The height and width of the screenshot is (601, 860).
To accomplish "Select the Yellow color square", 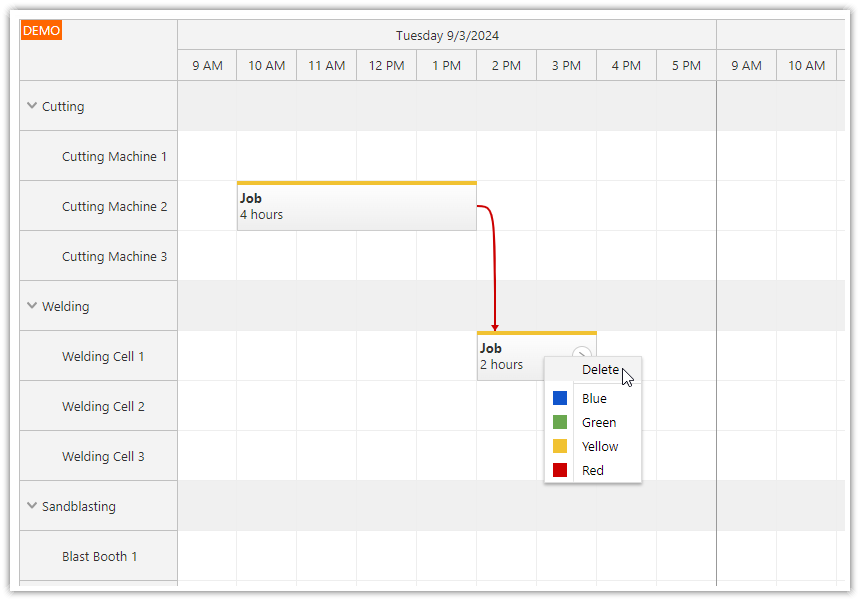I will pos(560,446).
